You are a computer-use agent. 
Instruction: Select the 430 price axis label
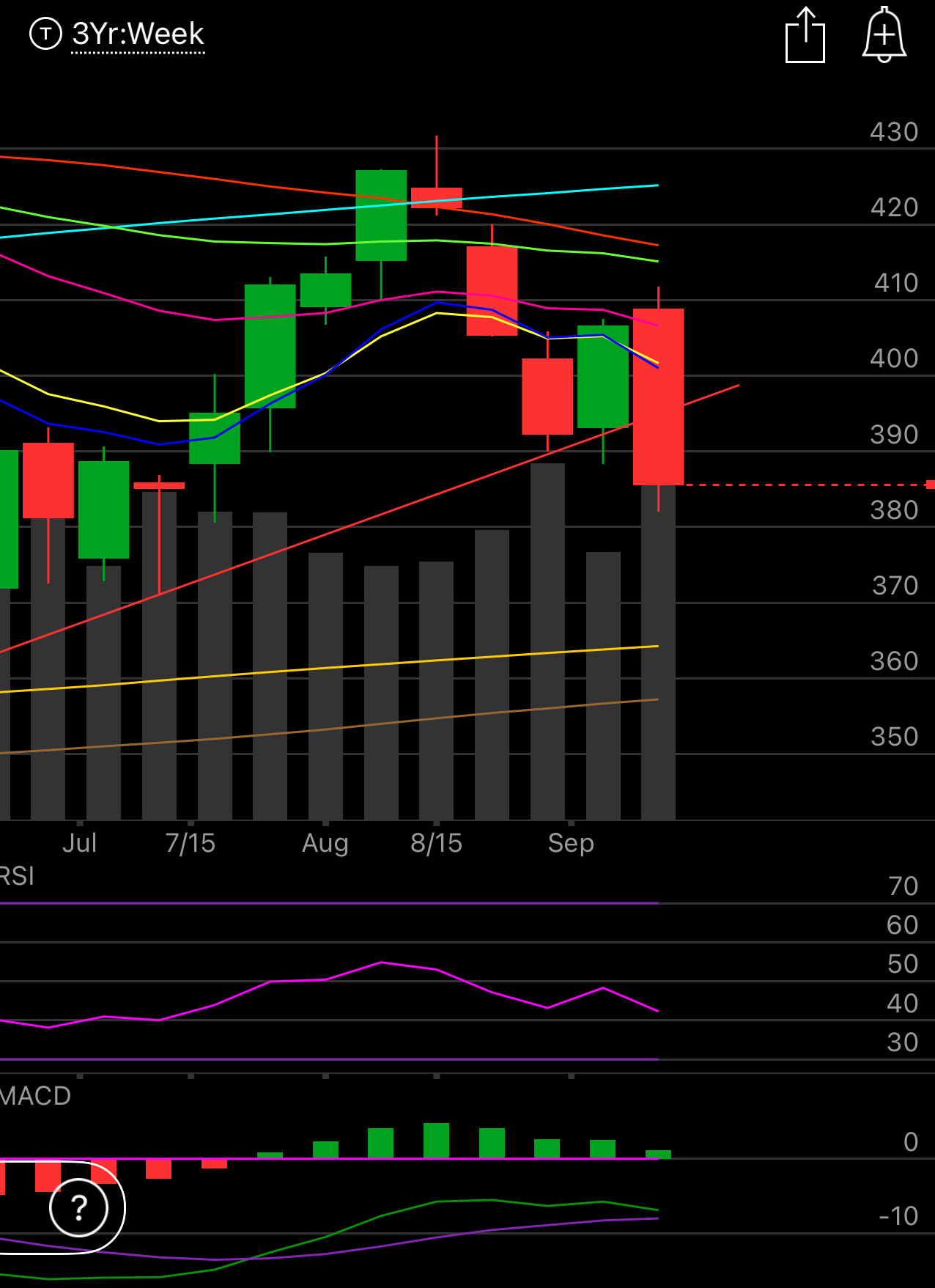click(x=894, y=132)
